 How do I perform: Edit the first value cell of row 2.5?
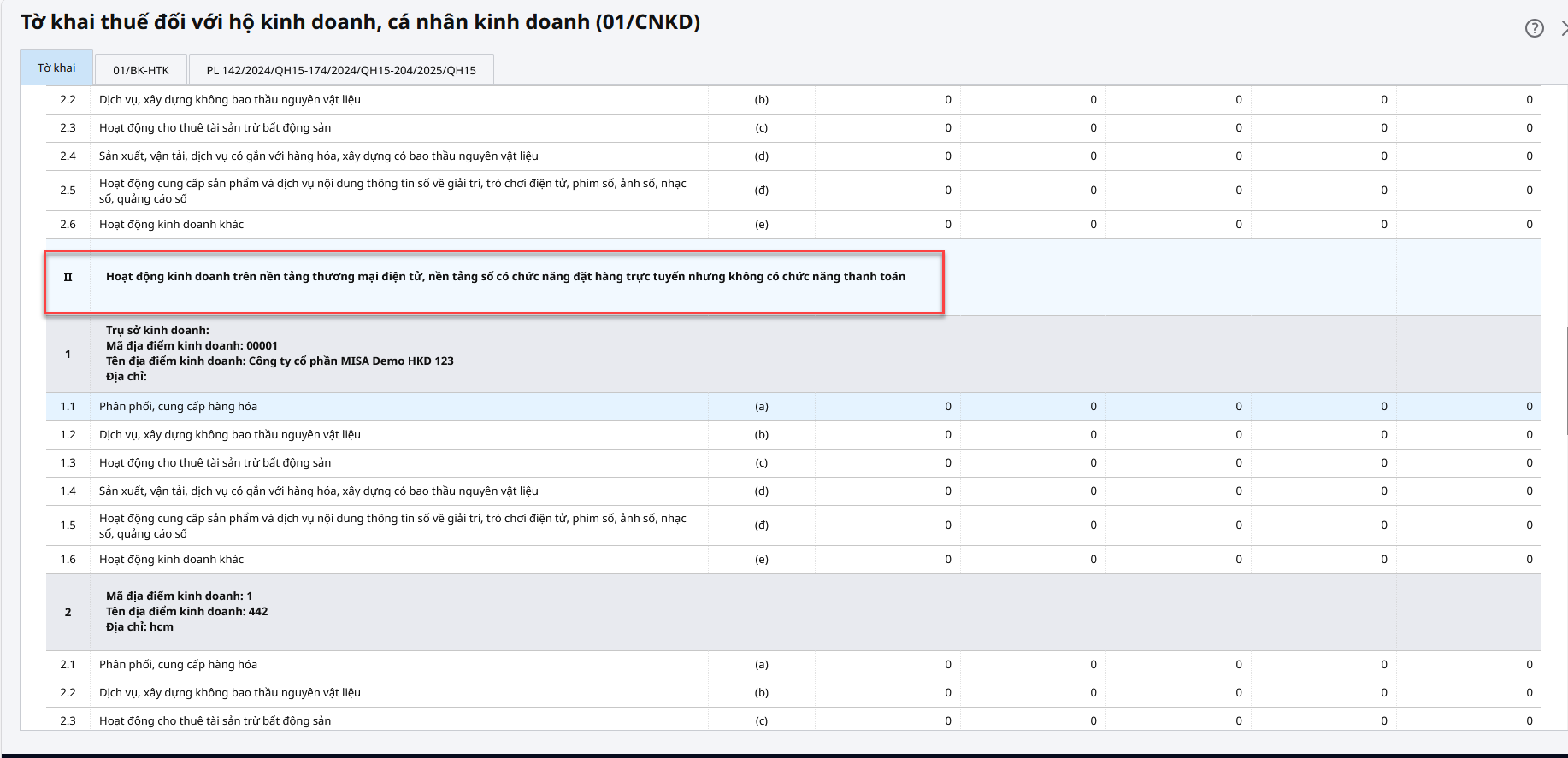[887, 191]
